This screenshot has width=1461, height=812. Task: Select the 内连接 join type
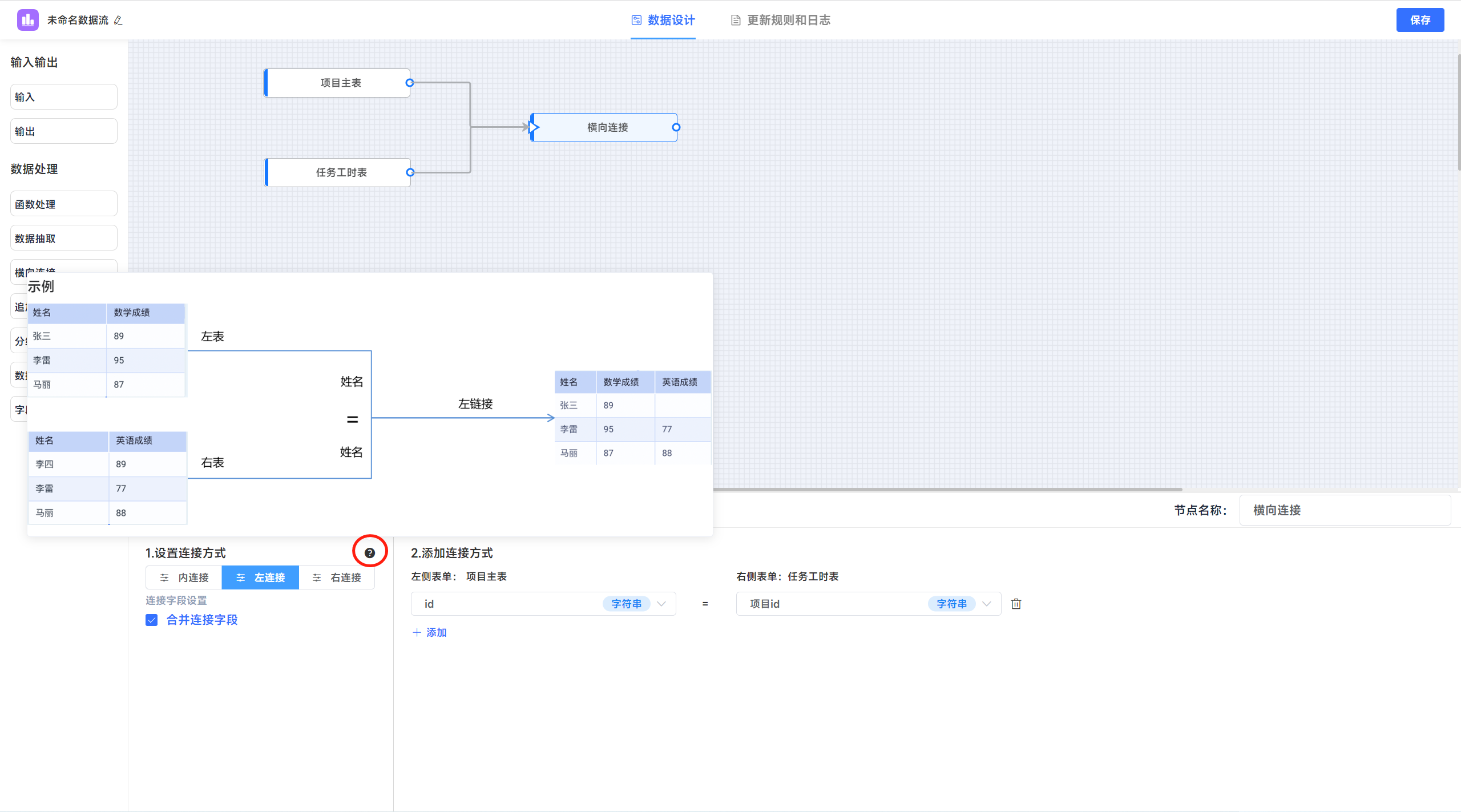click(x=184, y=577)
